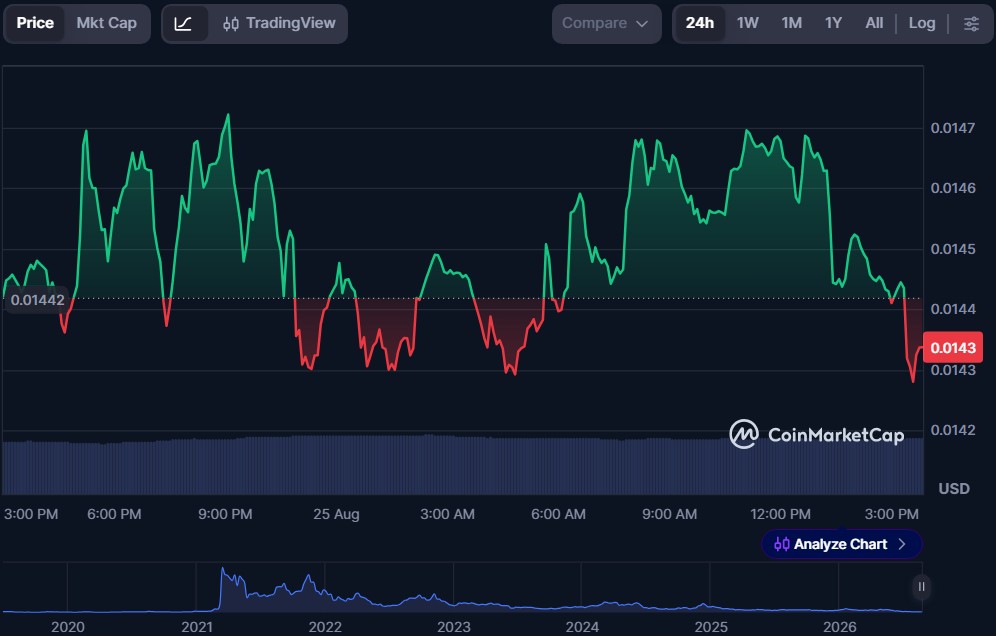This screenshot has width=996, height=636.
Task: Click the candlestick icon in Analyze Chart
Action: point(782,545)
